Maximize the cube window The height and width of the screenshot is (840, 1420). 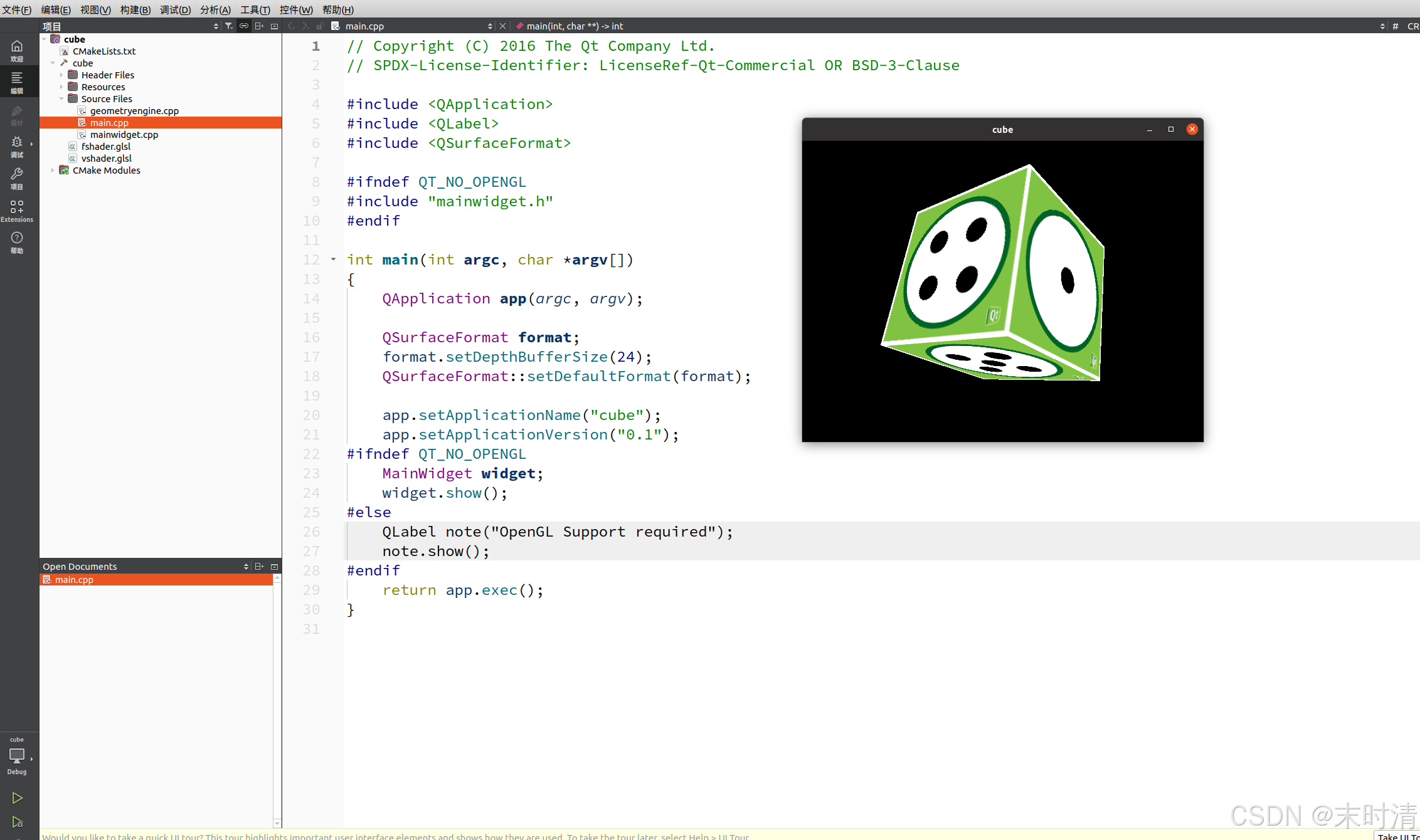tap(1170, 129)
